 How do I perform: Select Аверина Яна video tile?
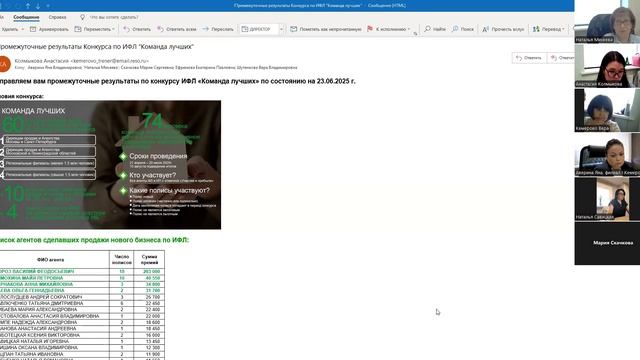(607, 155)
